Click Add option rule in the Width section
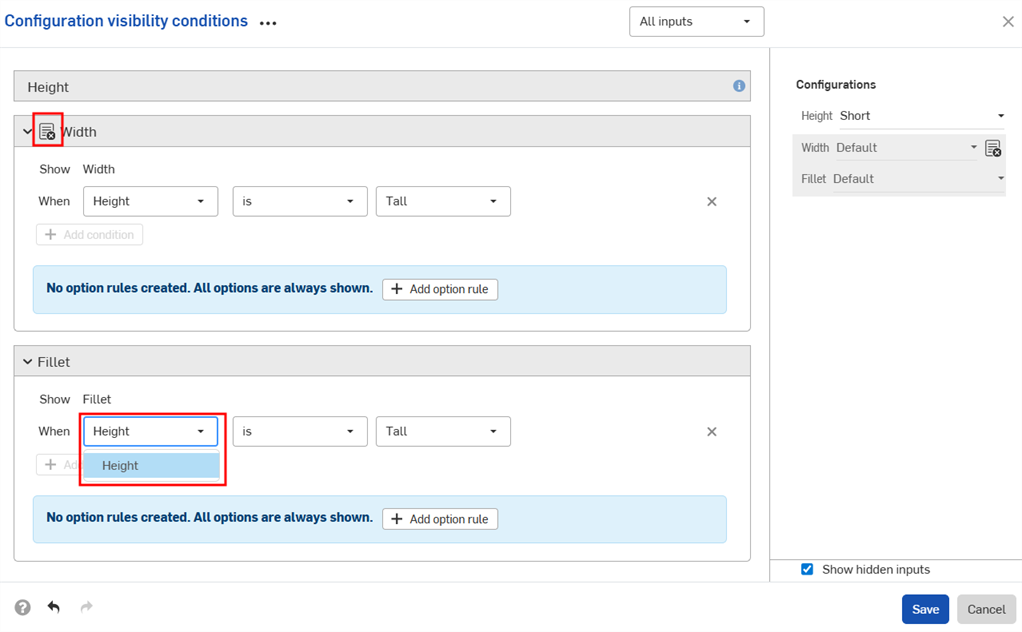Viewport: 1022px width, 632px height. click(x=440, y=289)
